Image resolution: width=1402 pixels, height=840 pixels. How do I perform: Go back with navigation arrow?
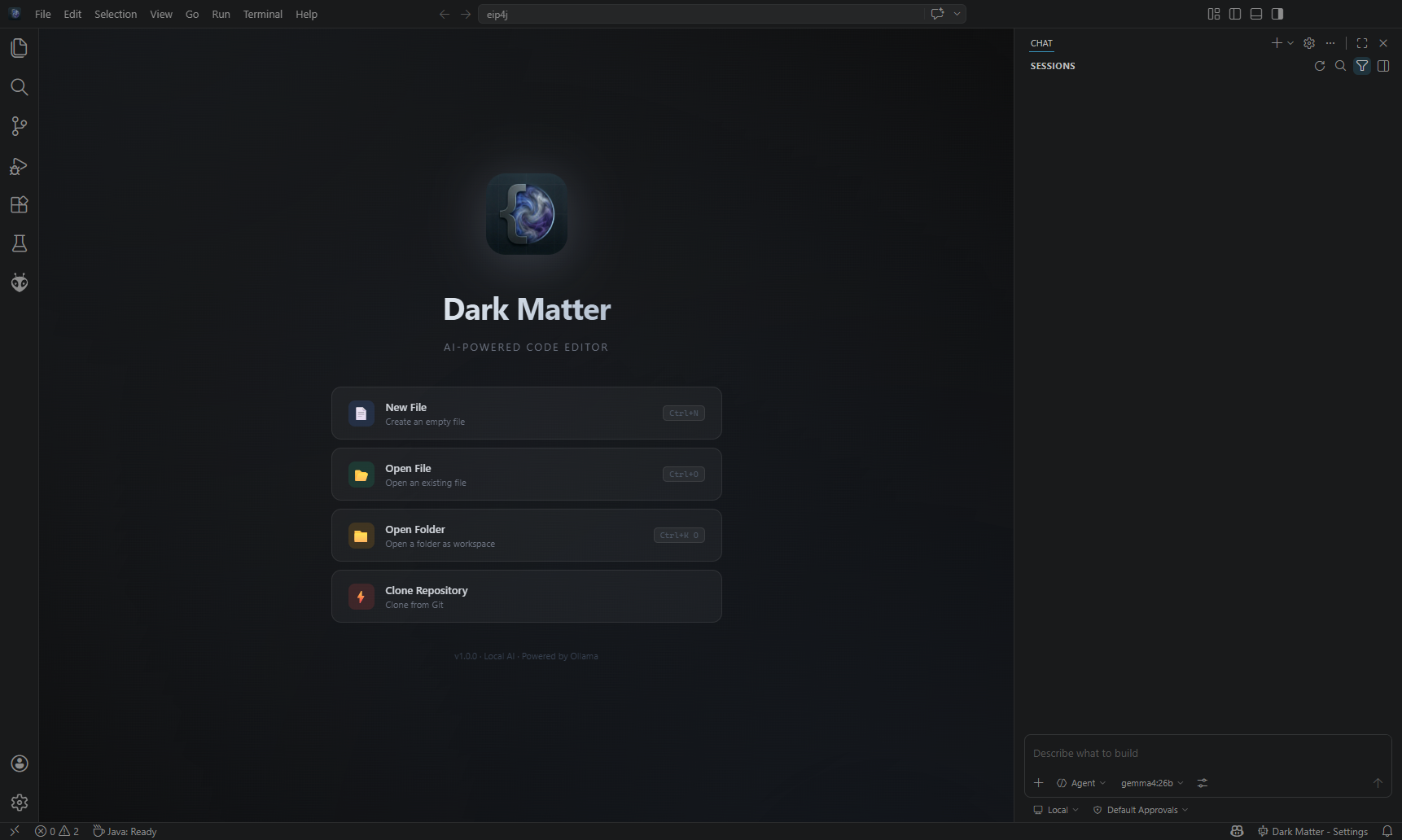pyautogui.click(x=445, y=14)
